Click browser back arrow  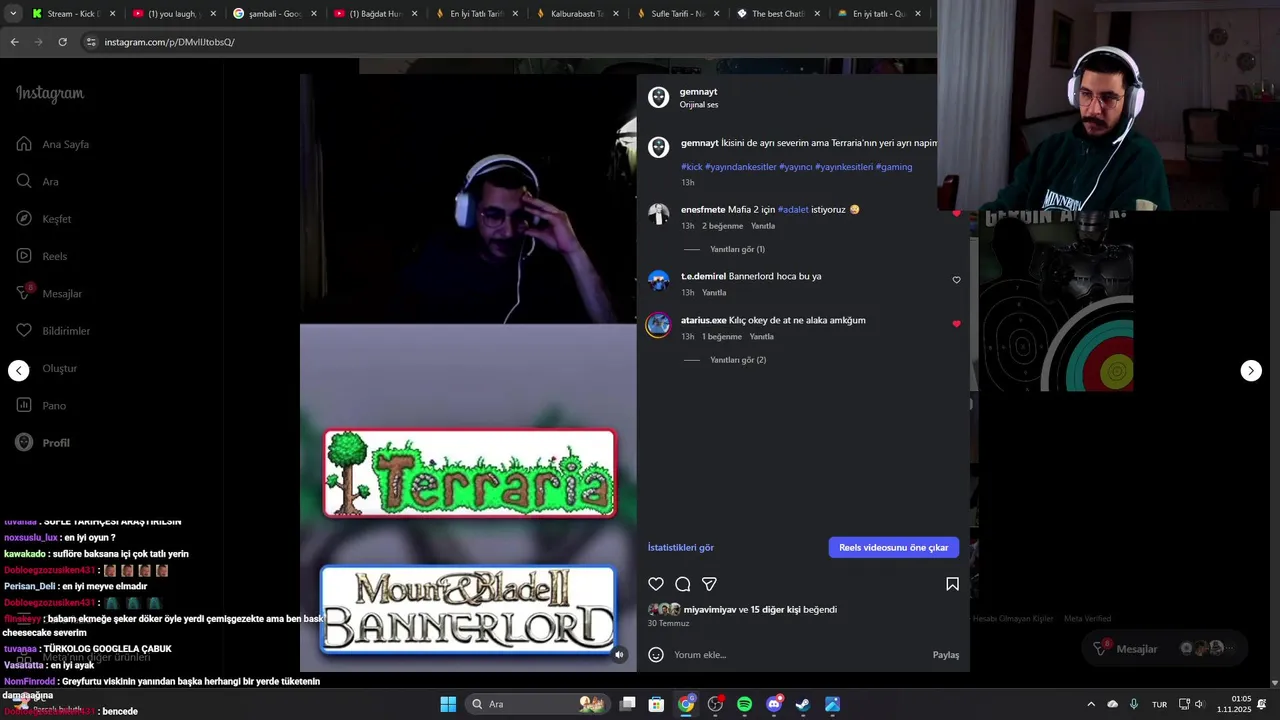point(14,42)
